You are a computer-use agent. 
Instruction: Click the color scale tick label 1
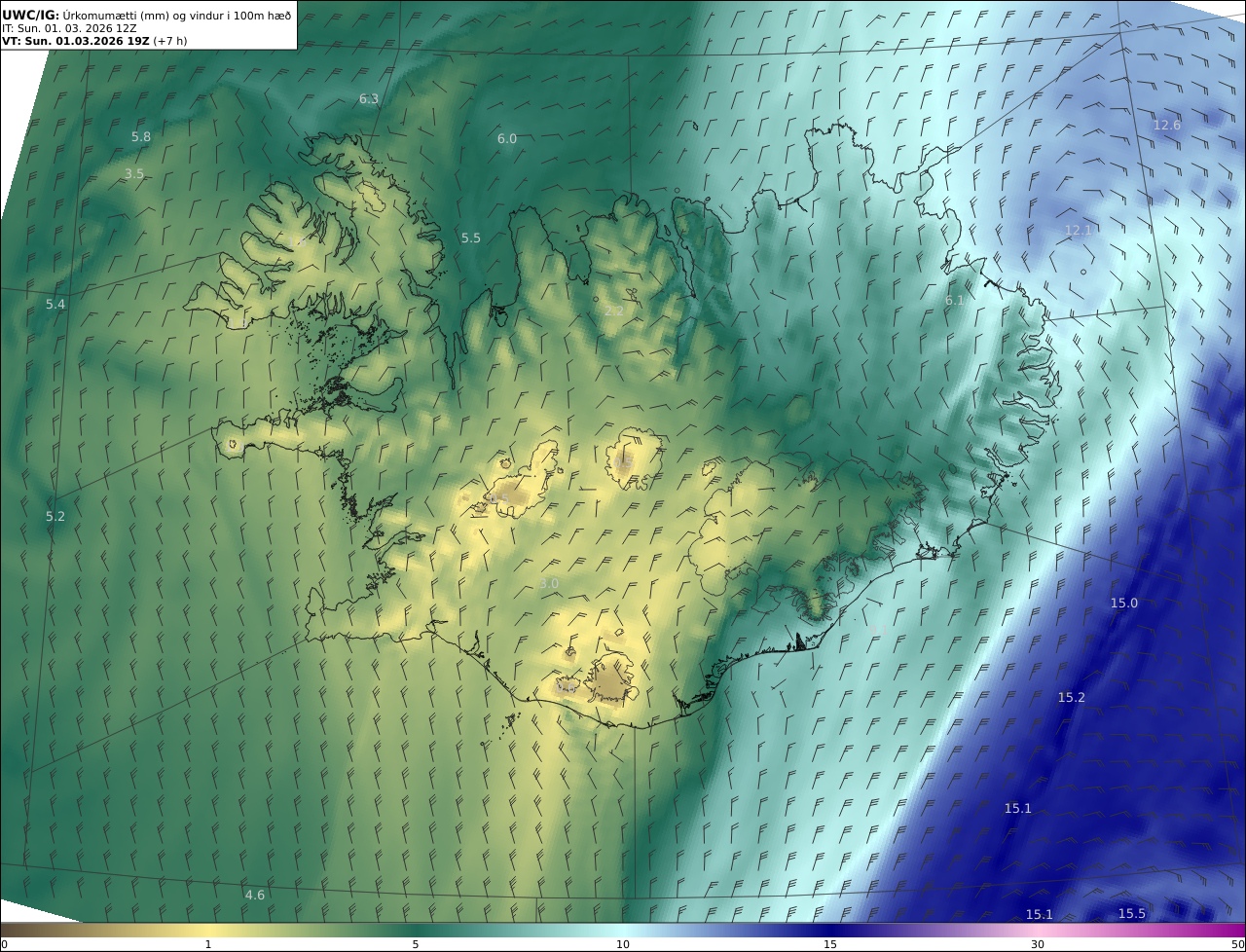[x=208, y=945]
